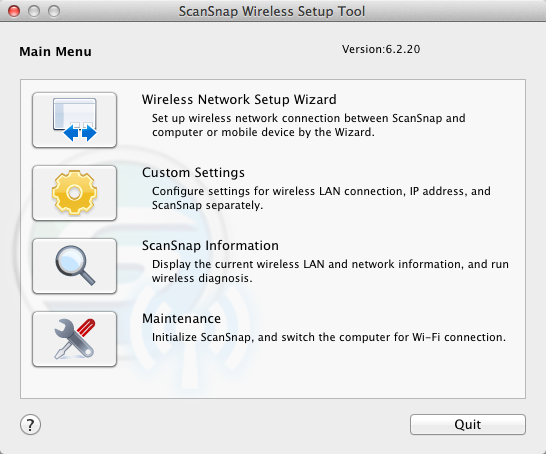This screenshot has width=546, height=454.
Task: Click the "Main Menu" heading
Action: (x=55, y=52)
